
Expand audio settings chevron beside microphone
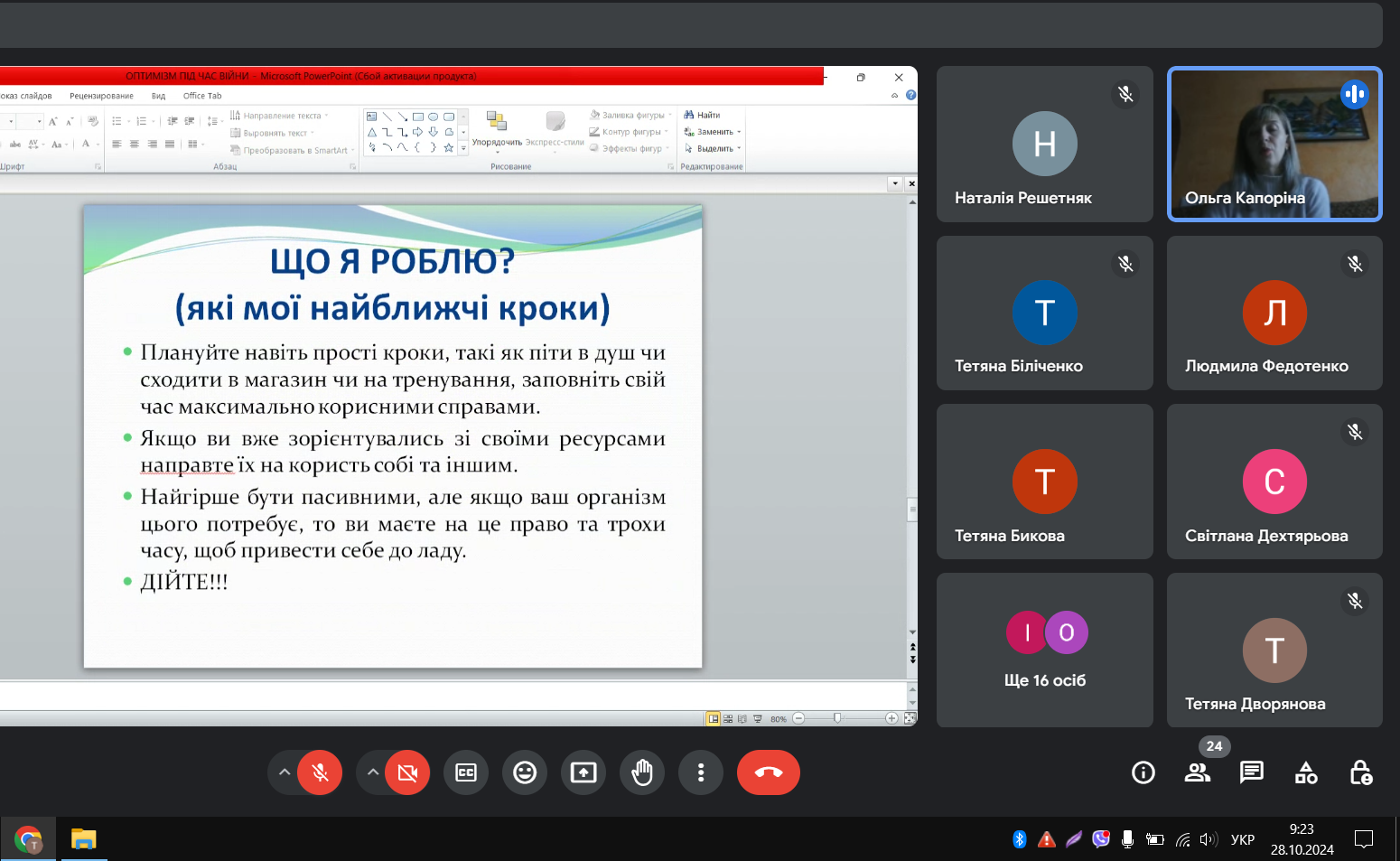[285, 772]
